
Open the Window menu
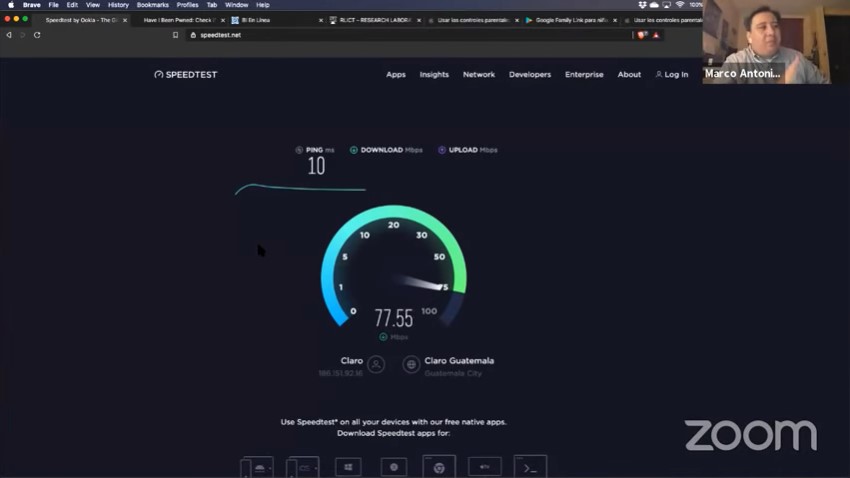point(236,5)
